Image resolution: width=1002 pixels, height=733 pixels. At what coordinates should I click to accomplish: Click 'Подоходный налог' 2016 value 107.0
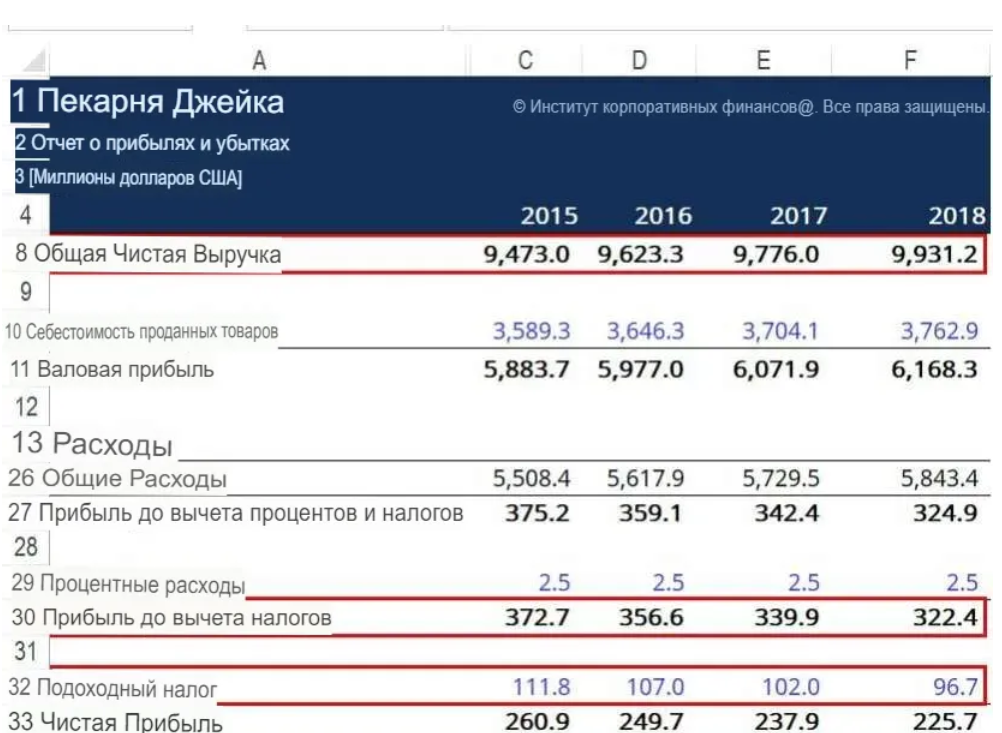click(655, 688)
